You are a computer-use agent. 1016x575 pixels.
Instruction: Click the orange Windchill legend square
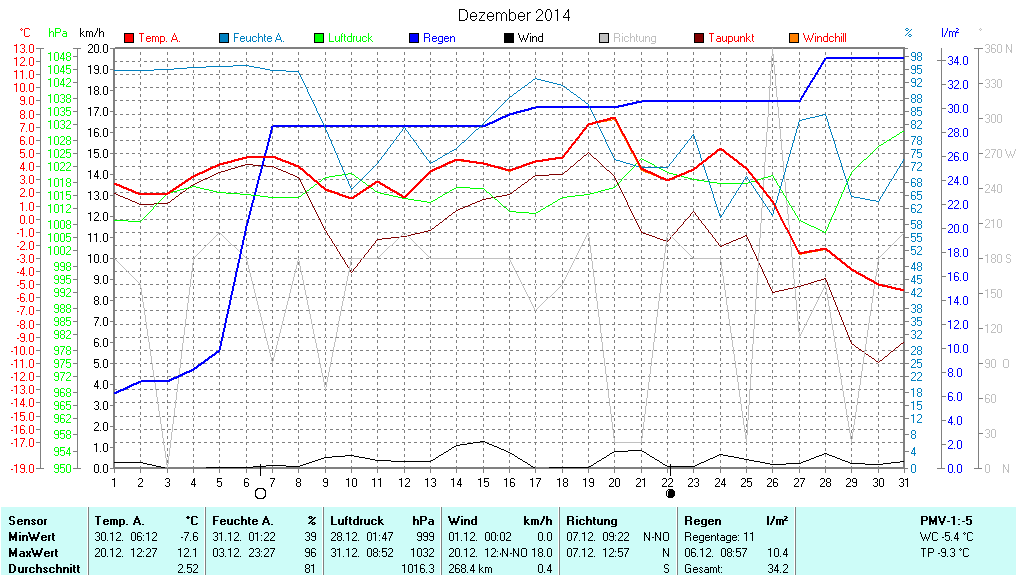pos(794,38)
